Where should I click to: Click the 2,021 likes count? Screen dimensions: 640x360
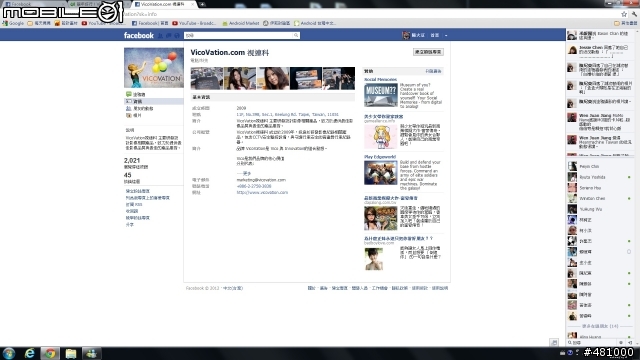(132, 160)
